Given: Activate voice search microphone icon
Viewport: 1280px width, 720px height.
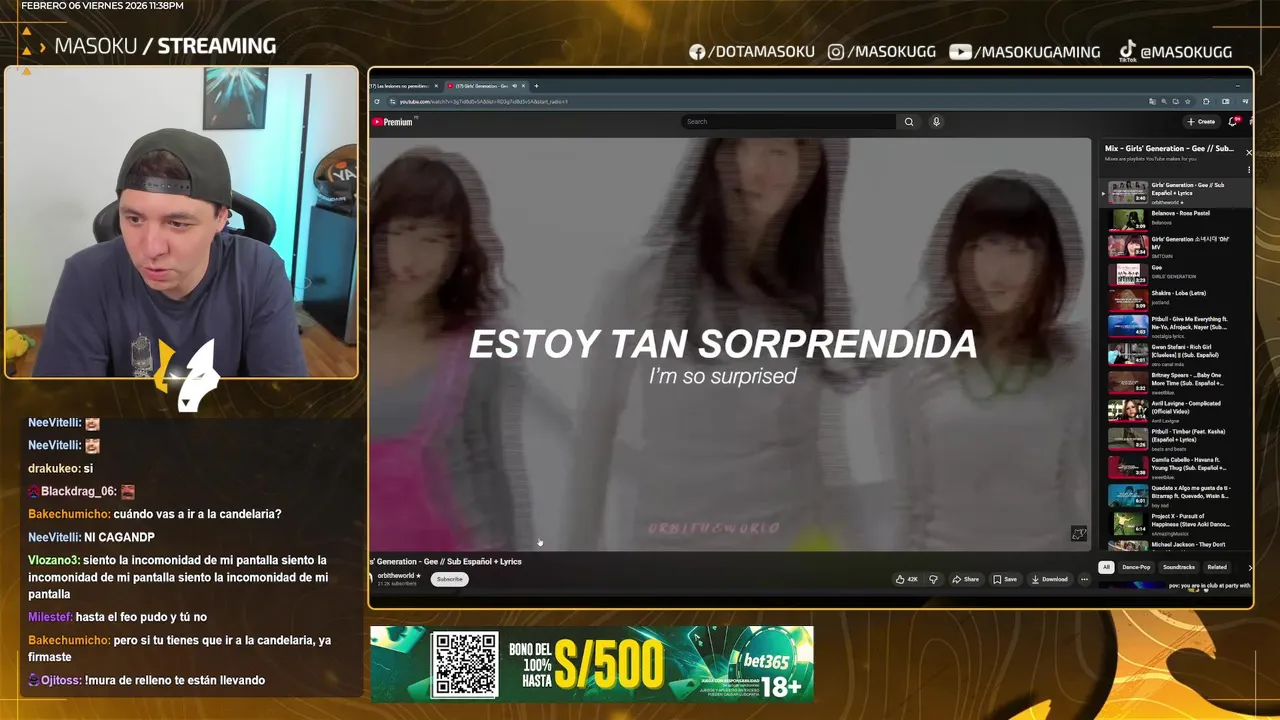Looking at the screenshot, I should pyautogui.click(x=936, y=122).
